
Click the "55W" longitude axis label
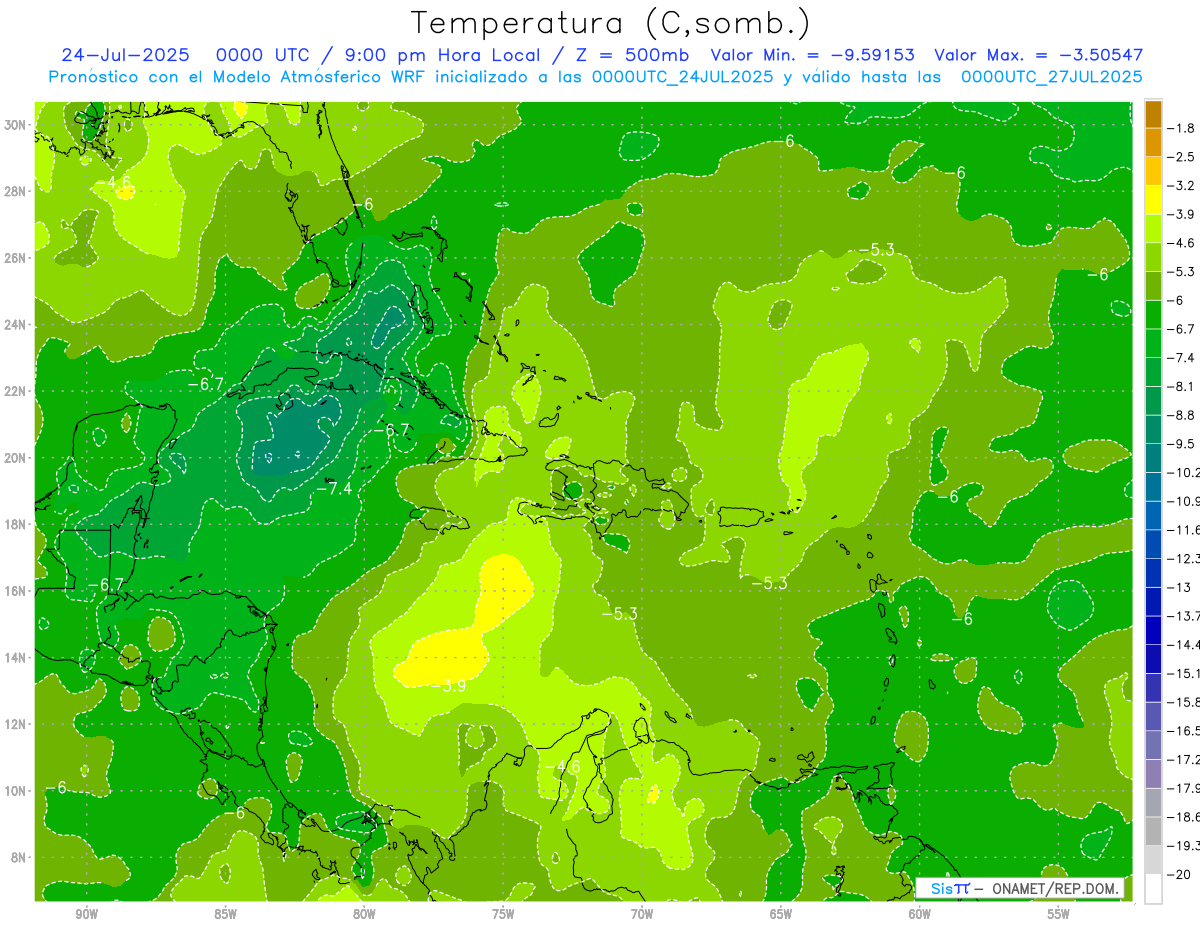[1059, 914]
